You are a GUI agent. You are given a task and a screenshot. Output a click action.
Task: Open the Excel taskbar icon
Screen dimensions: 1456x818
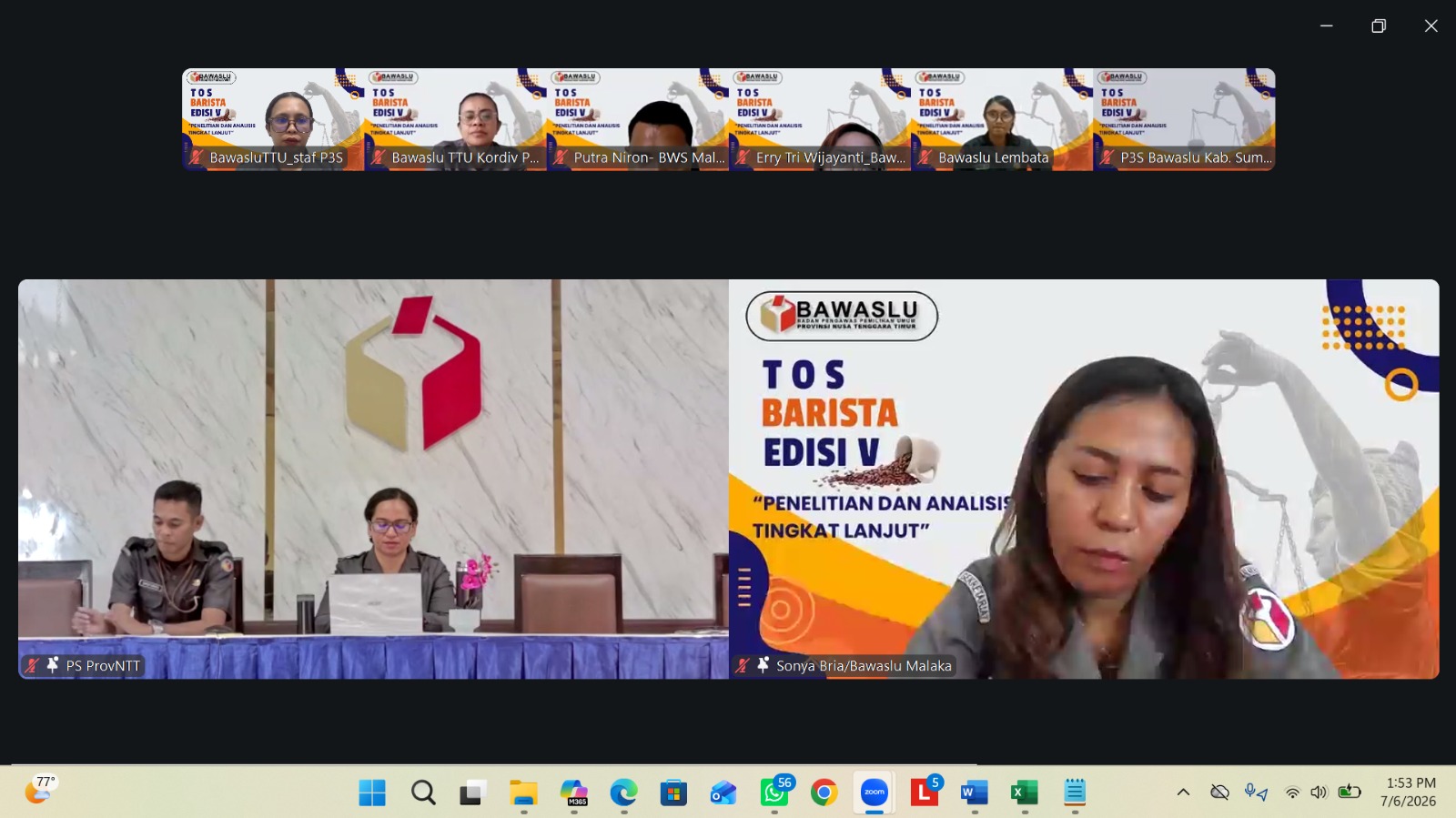click(x=1024, y=793)
